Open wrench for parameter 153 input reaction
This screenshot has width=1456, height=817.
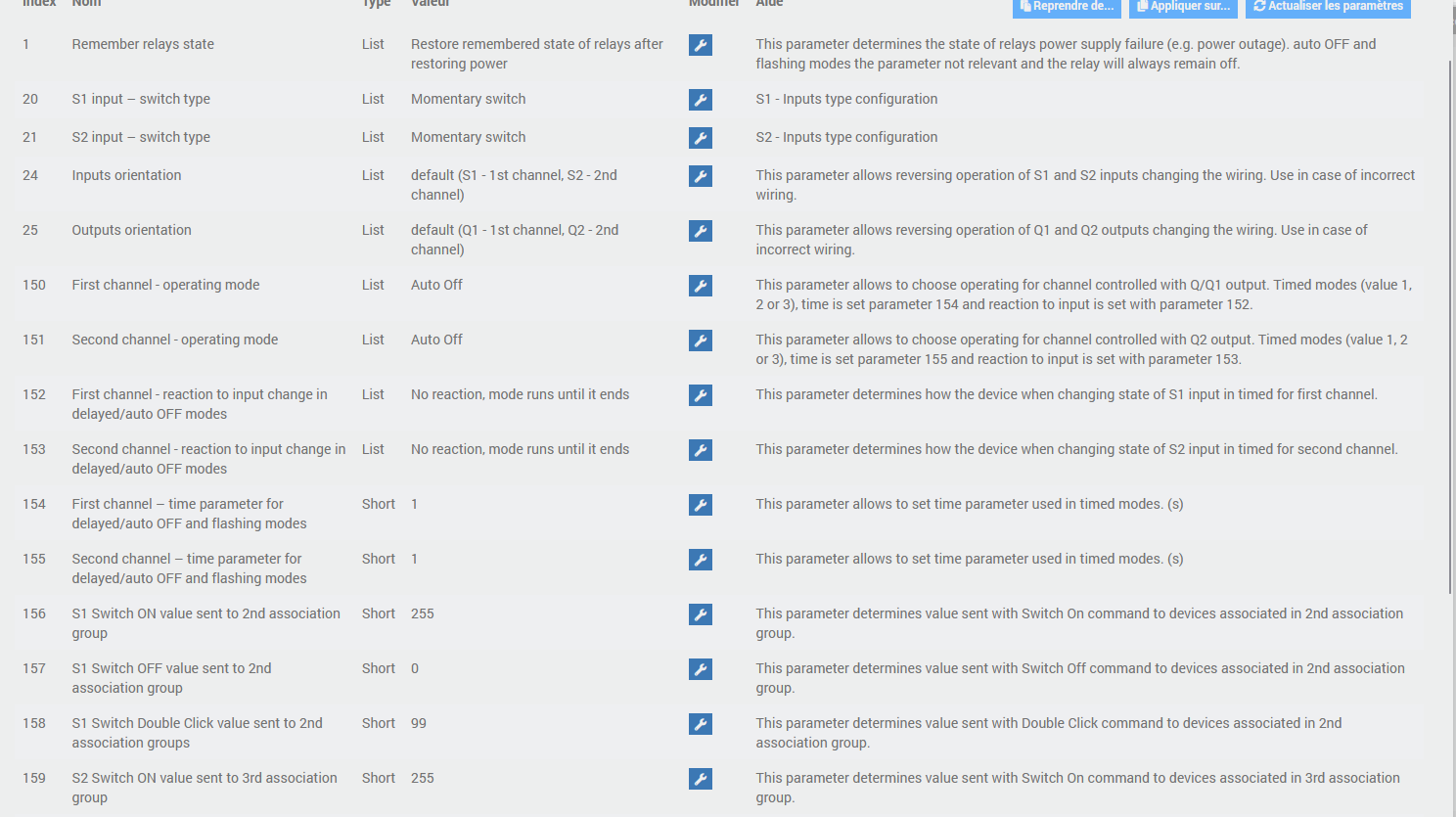click(x=701, y=450)
